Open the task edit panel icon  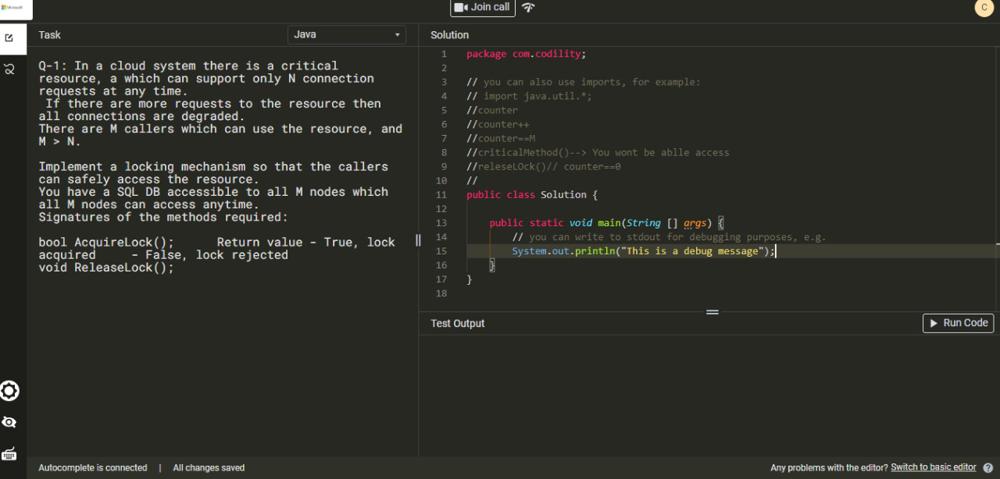[x=9, y=38]
